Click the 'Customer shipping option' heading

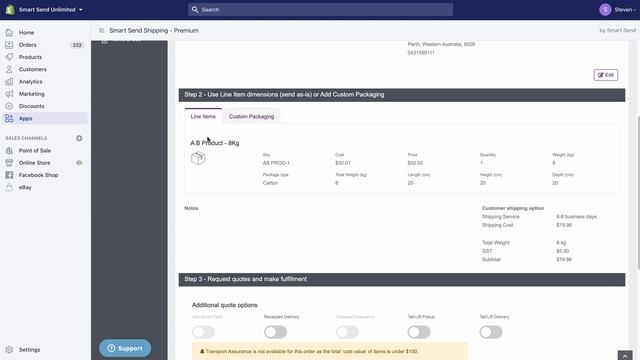click(x=513, y=208)
